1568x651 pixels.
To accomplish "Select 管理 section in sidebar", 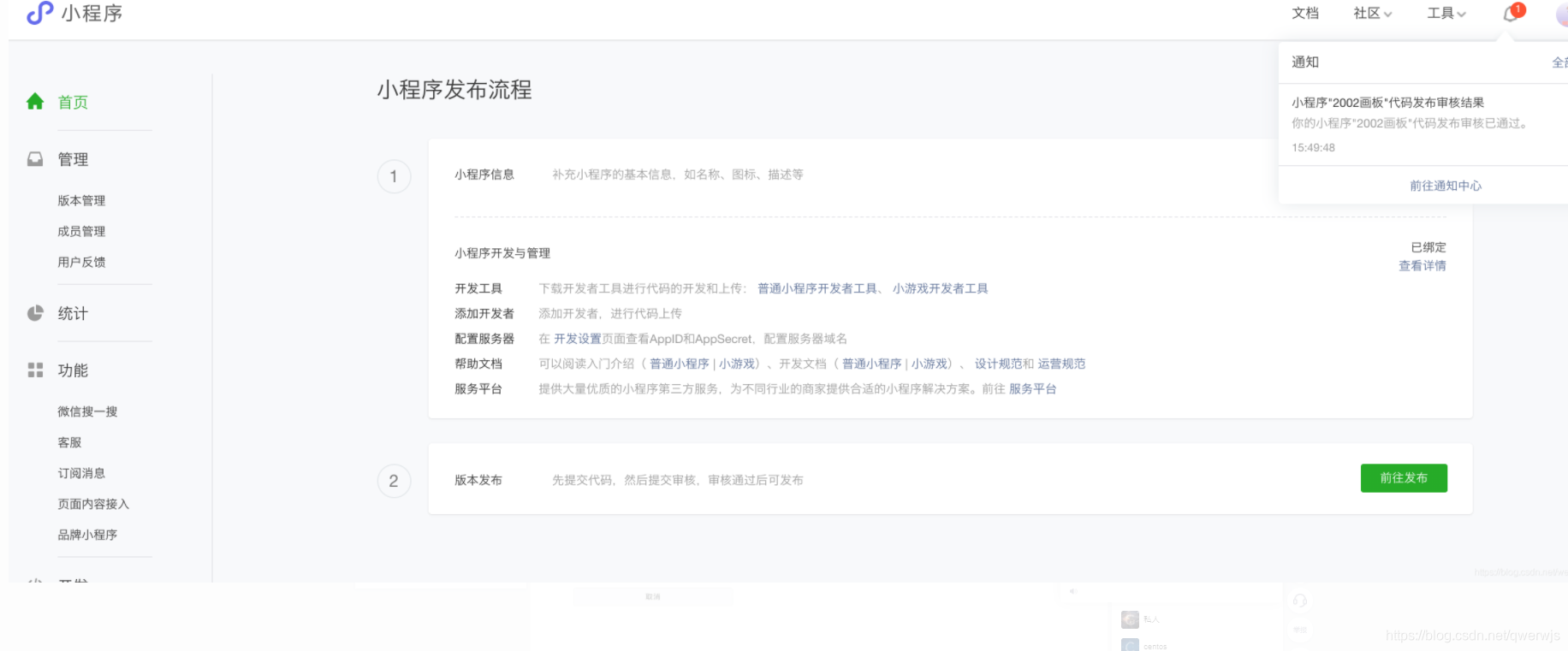I will [x=73, y=159].
